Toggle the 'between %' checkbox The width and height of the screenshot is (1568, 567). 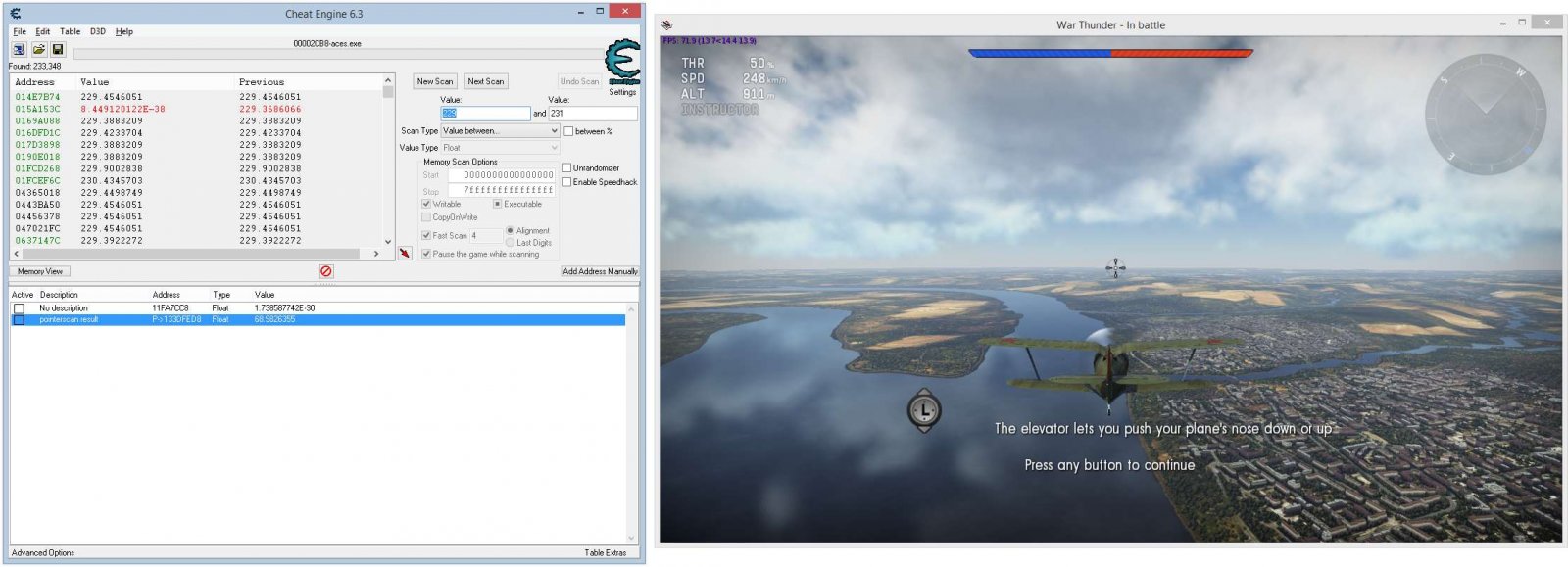tap(568, 131)
